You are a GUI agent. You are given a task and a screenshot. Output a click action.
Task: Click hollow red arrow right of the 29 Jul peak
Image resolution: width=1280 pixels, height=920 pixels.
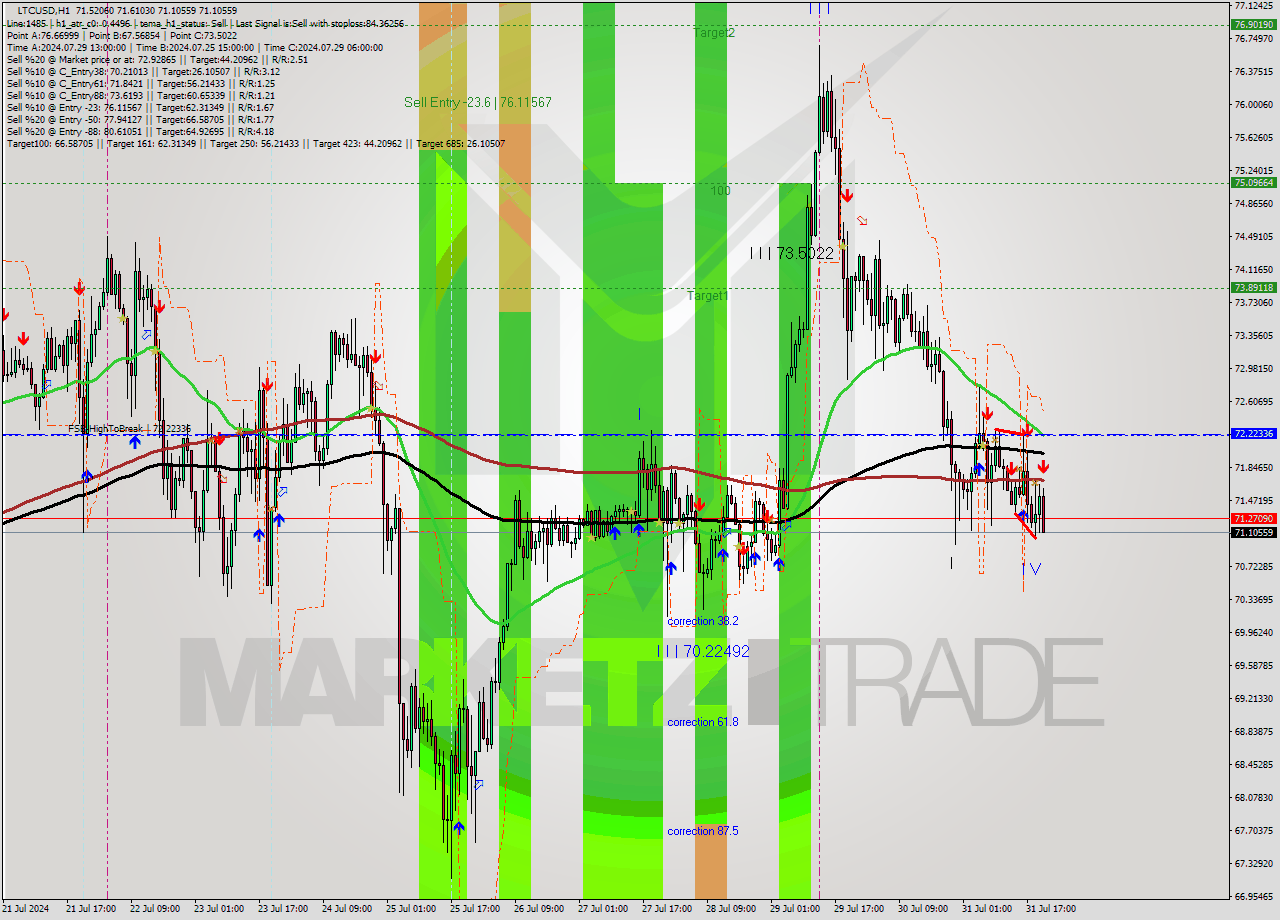(862, 220)
